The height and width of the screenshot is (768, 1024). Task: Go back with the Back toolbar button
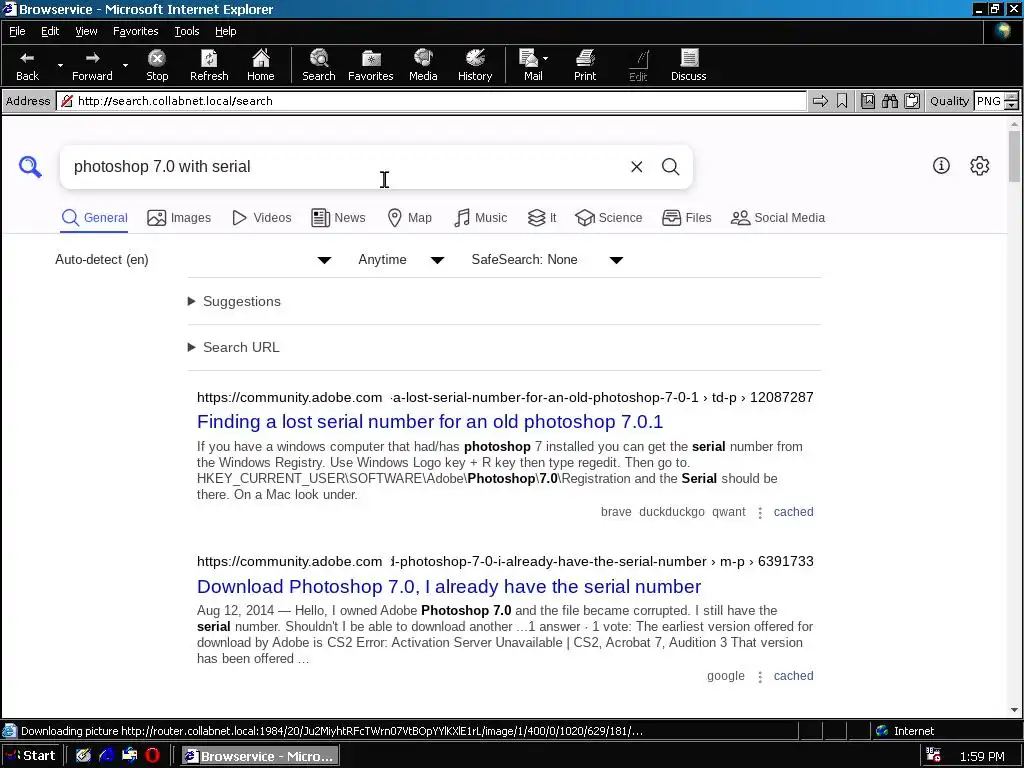click(x=27, y=65)
